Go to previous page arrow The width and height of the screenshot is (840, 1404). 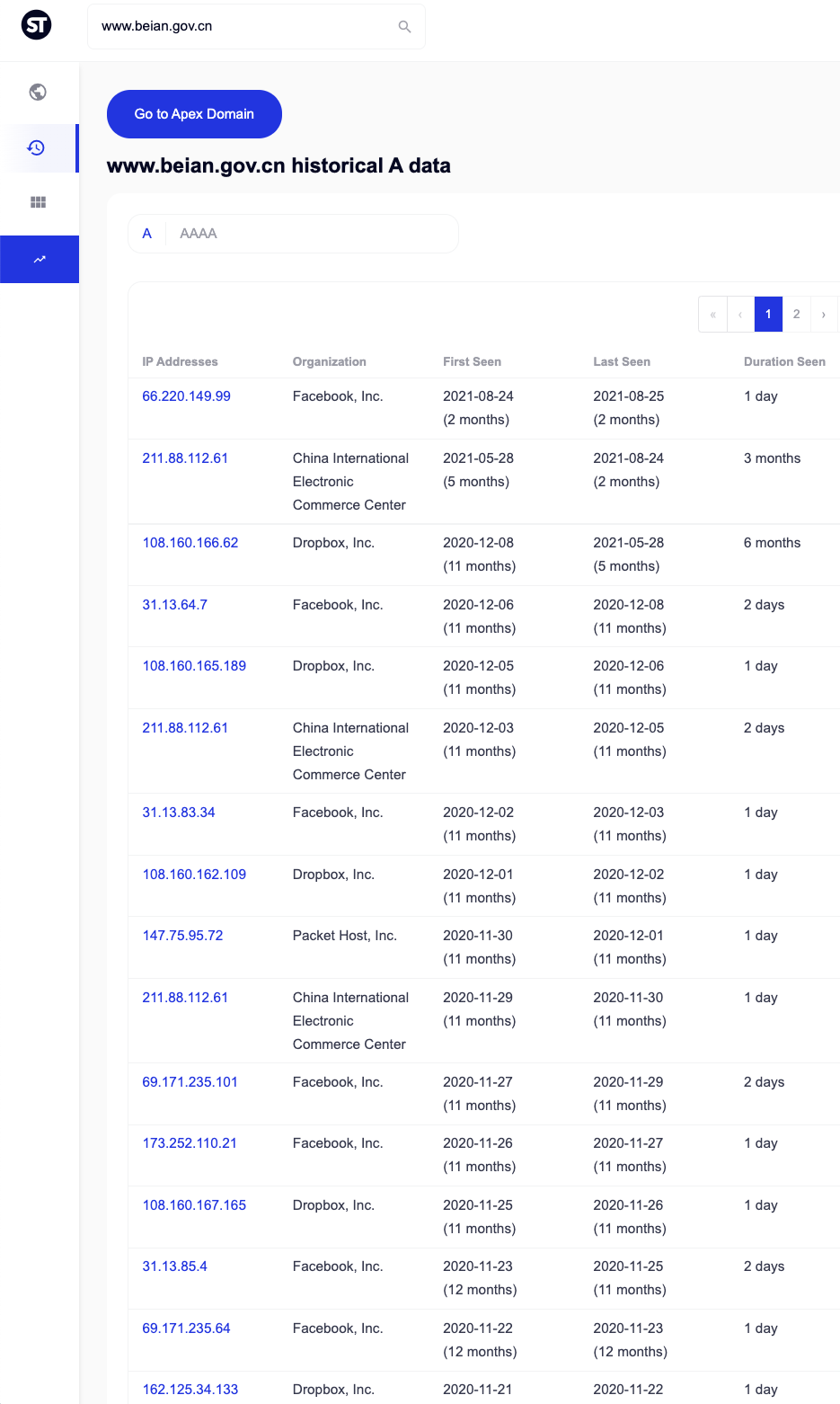tap(740, 315)
